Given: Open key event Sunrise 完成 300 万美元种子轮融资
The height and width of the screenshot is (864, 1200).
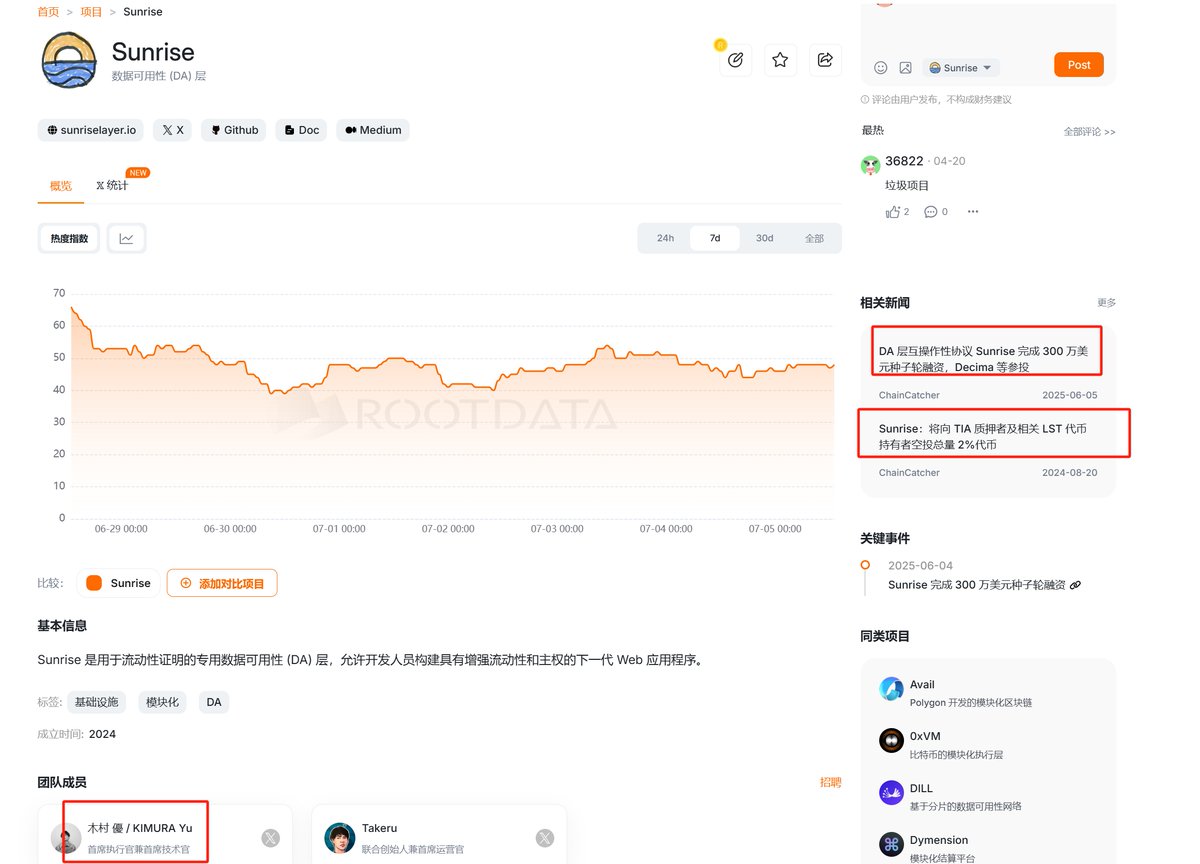Looking at the screenshot, I should [976, 585].
